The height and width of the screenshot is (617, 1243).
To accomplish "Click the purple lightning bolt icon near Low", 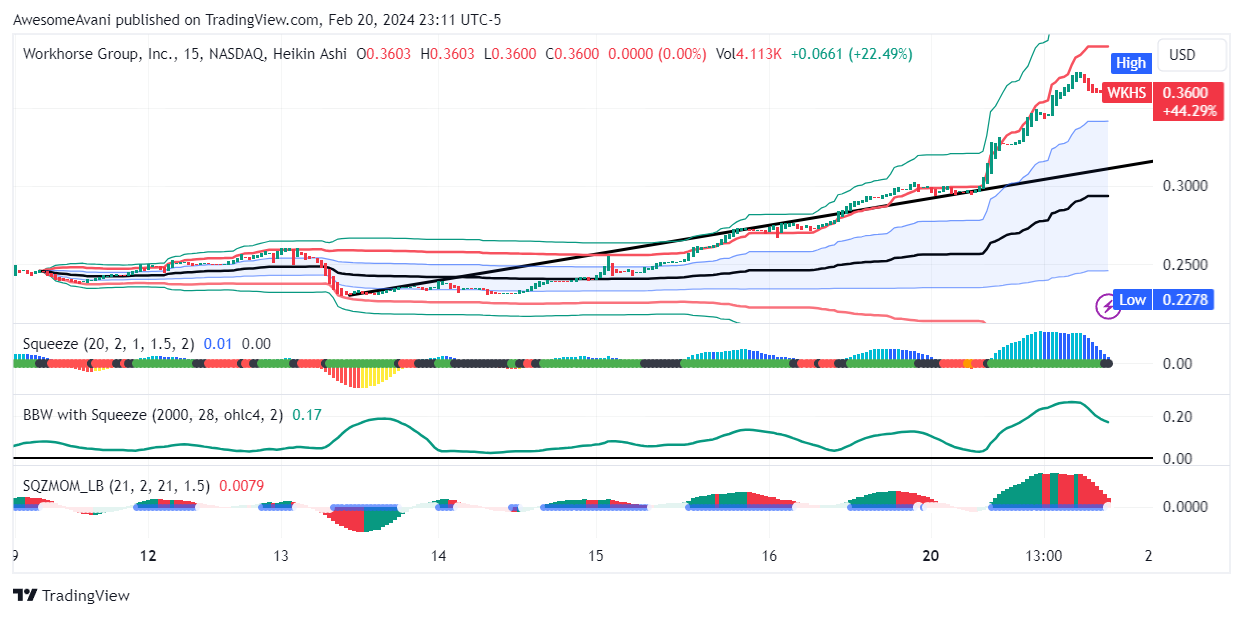I will (x=1107, y=307).
